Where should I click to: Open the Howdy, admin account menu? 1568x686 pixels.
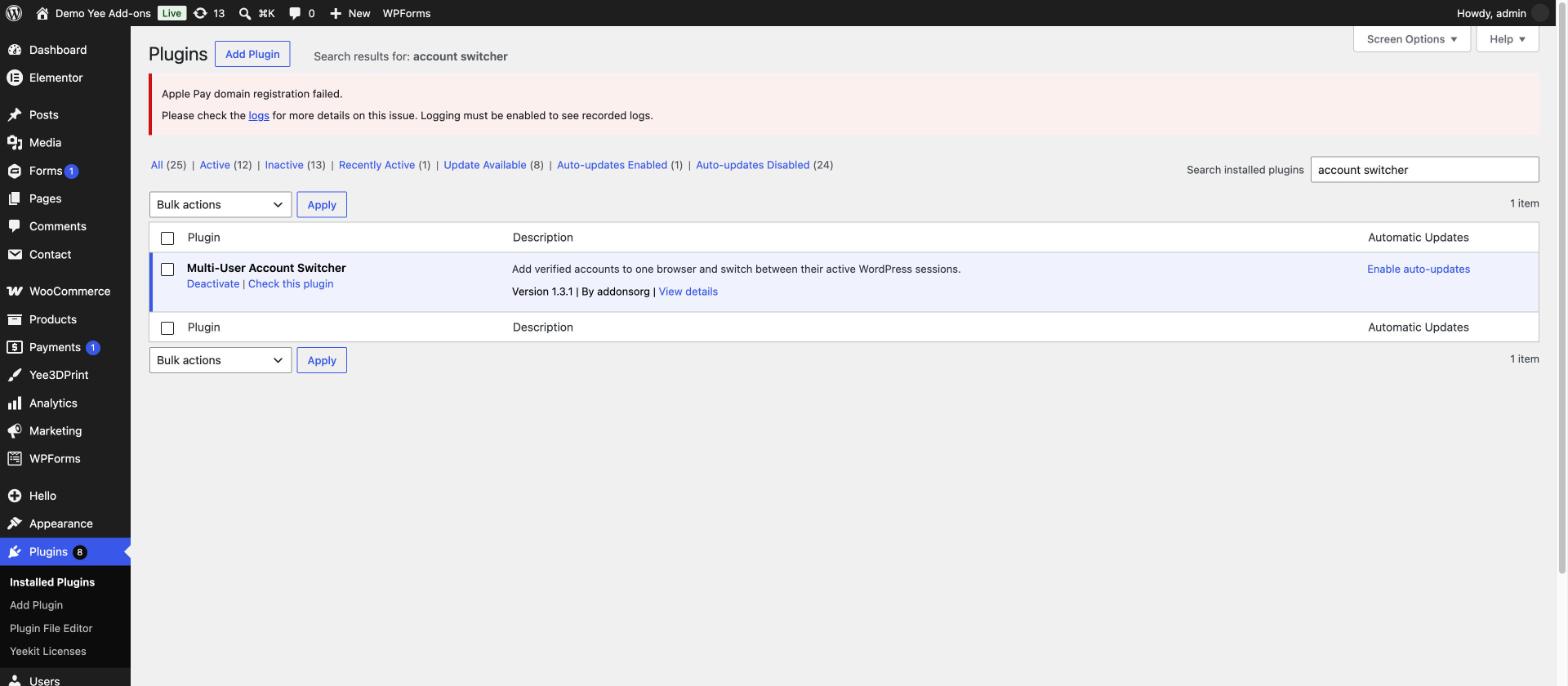tap(1502, 13)
